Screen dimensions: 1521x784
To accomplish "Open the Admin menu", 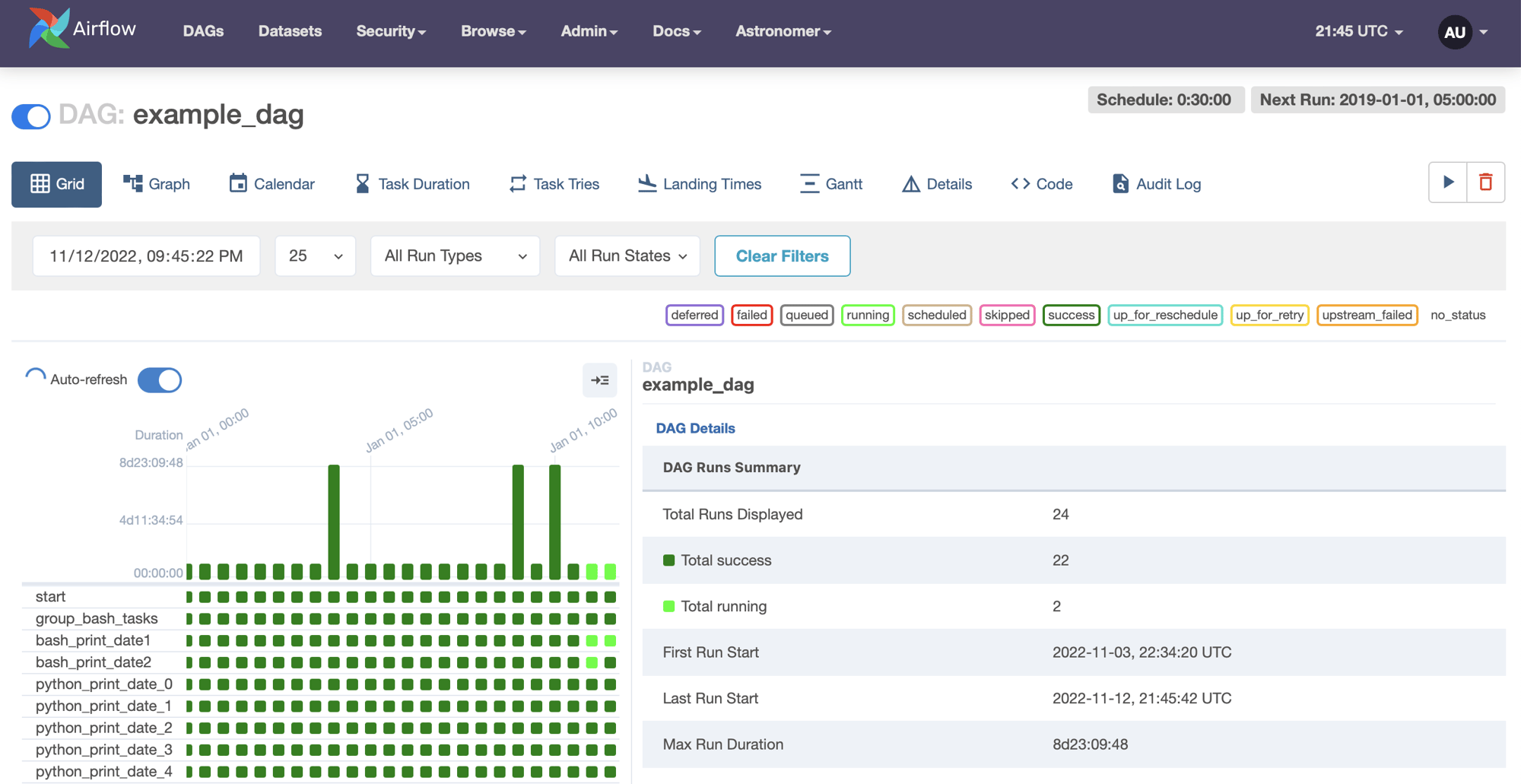I will (x=589, y=31).
